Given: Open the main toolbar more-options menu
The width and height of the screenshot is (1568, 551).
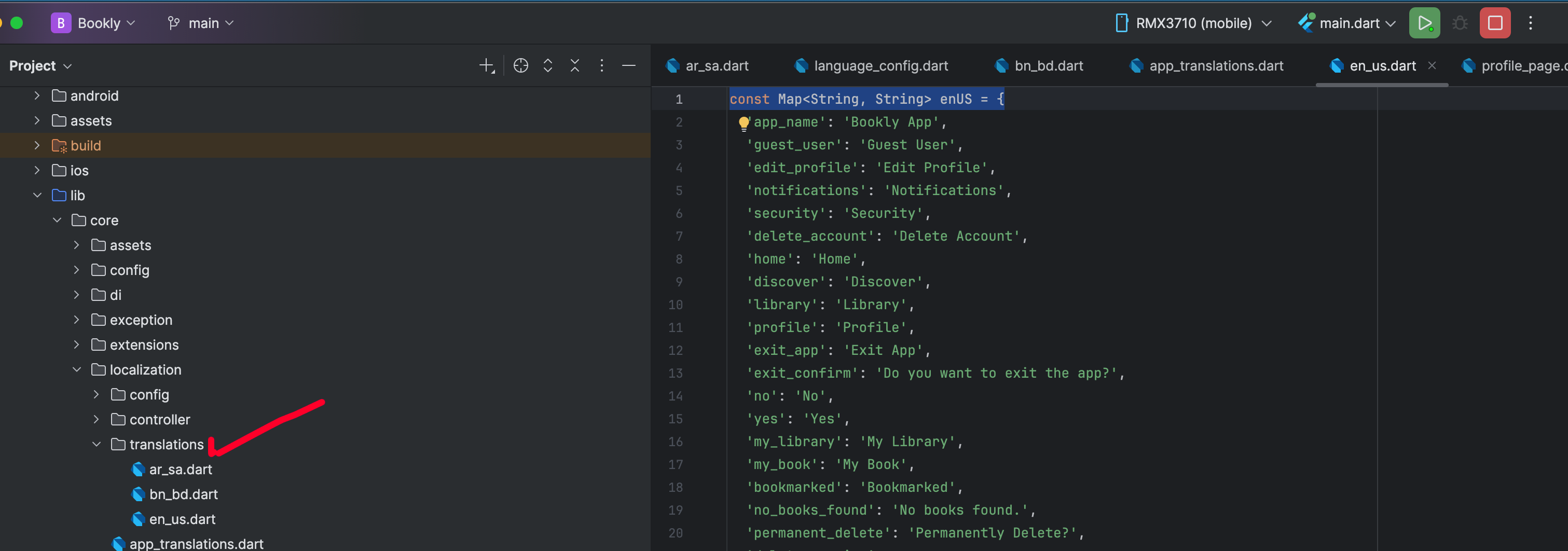Looking at the screenshot, I should tap(1530, 23).
